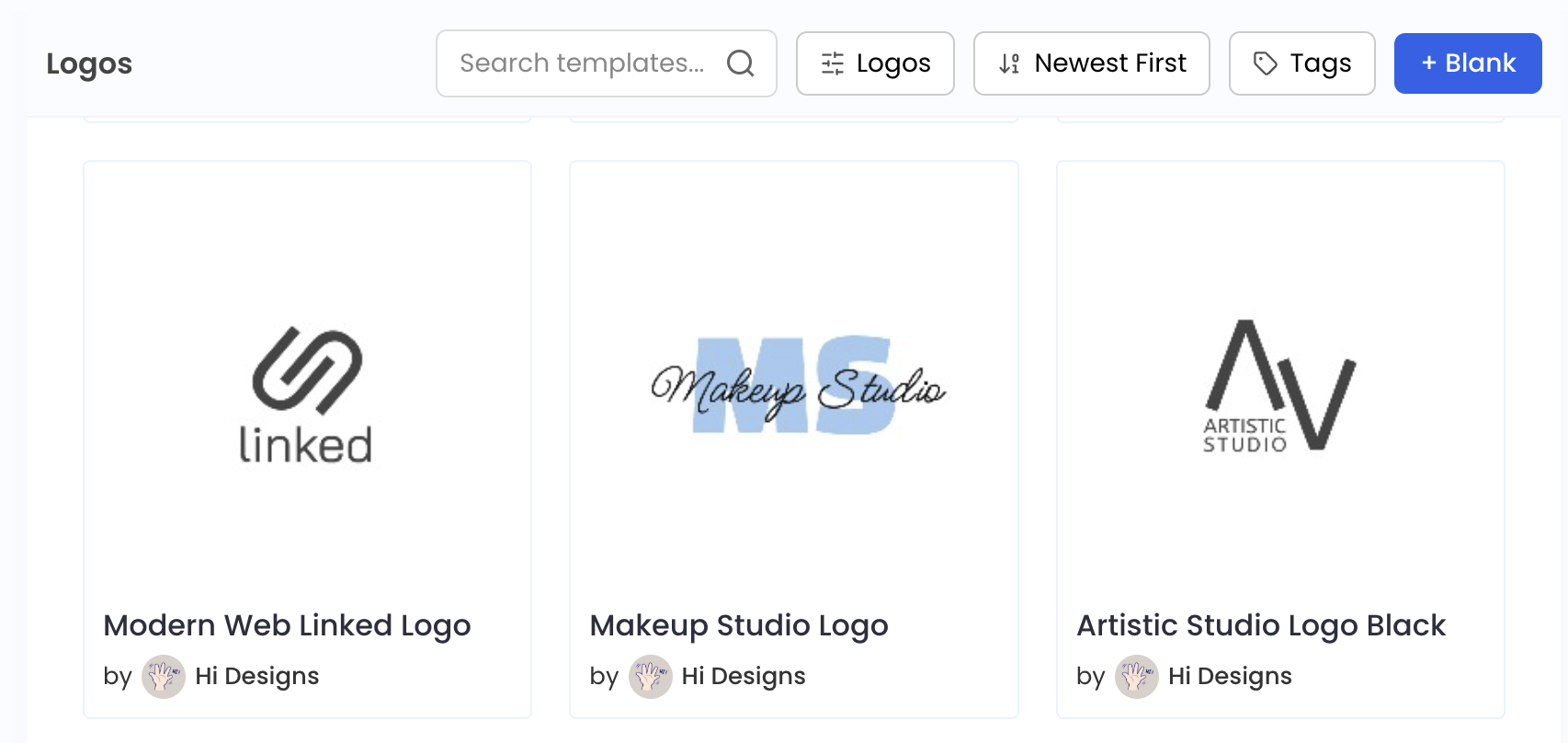This screenshot has width=1568, height=743.
Task: Create a new Blank design
Action: [x=1467, y=63]
